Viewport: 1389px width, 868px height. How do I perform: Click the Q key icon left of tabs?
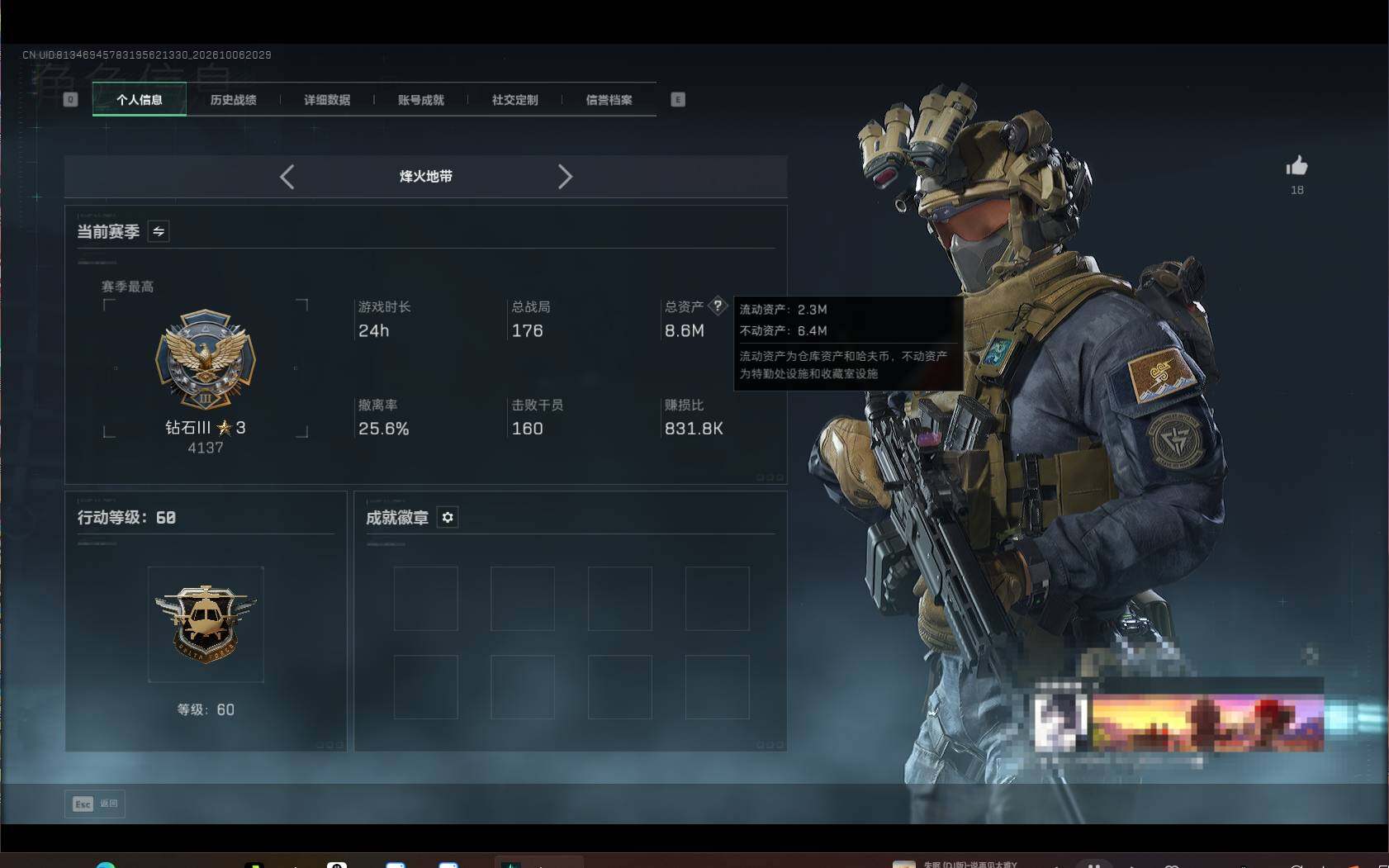coord(70,100)
